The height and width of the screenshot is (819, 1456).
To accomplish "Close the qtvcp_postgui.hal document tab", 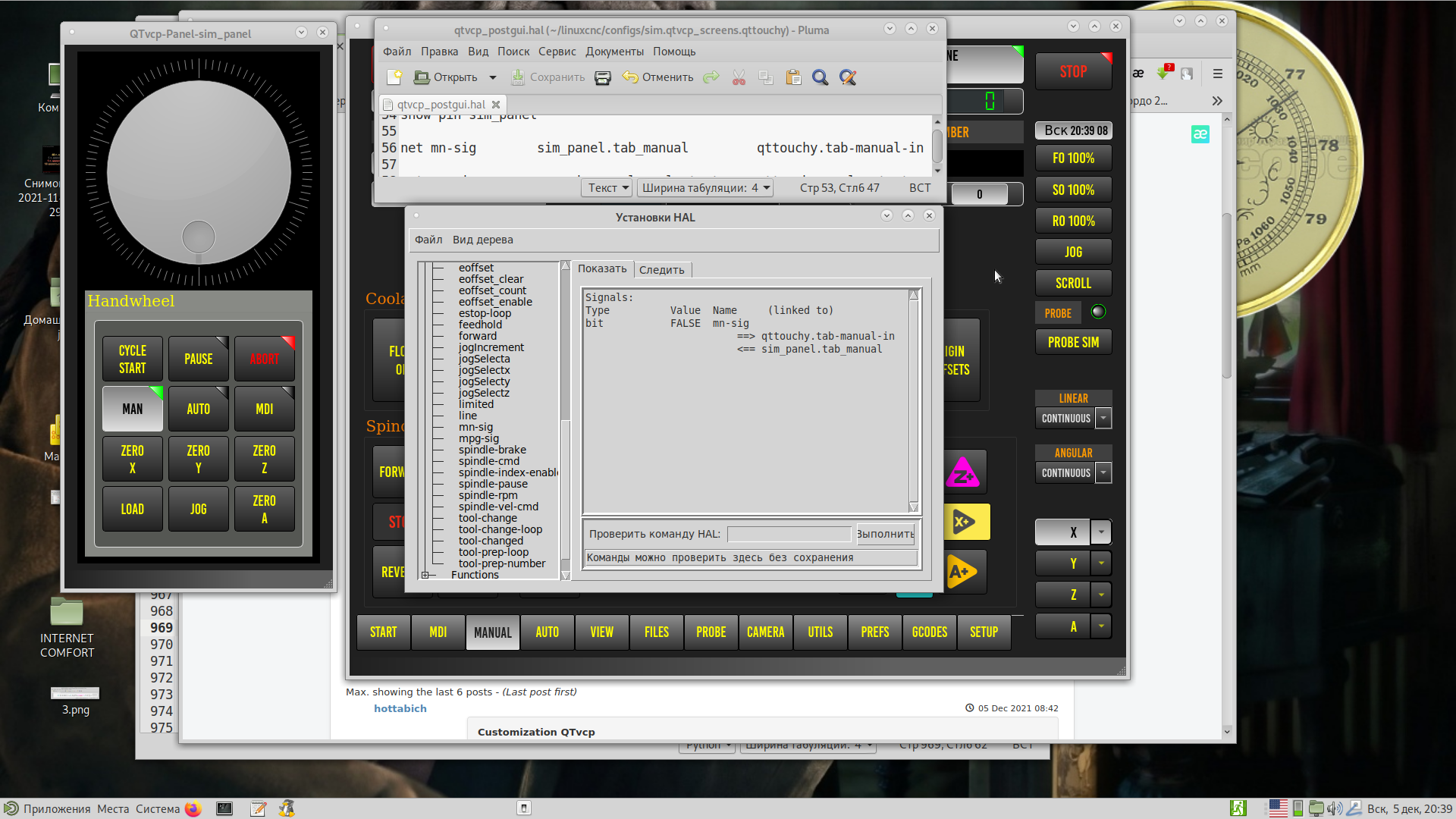I will point(496,105).
